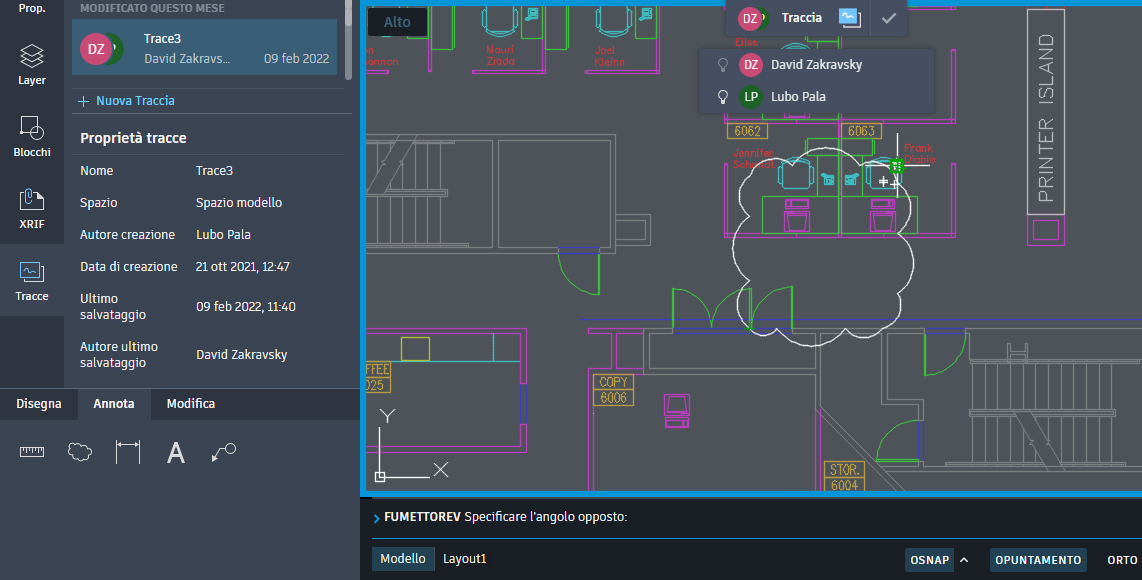Click the 'Spazio modello' value

tap(239, 203)
